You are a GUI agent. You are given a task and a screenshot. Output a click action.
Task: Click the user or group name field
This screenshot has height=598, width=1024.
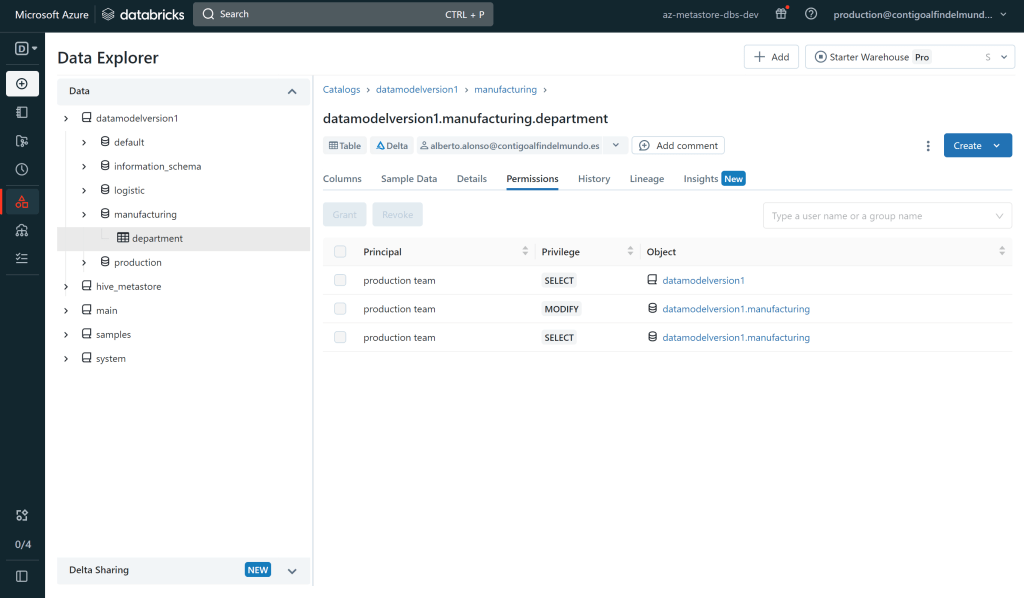(x=880, y=216)
